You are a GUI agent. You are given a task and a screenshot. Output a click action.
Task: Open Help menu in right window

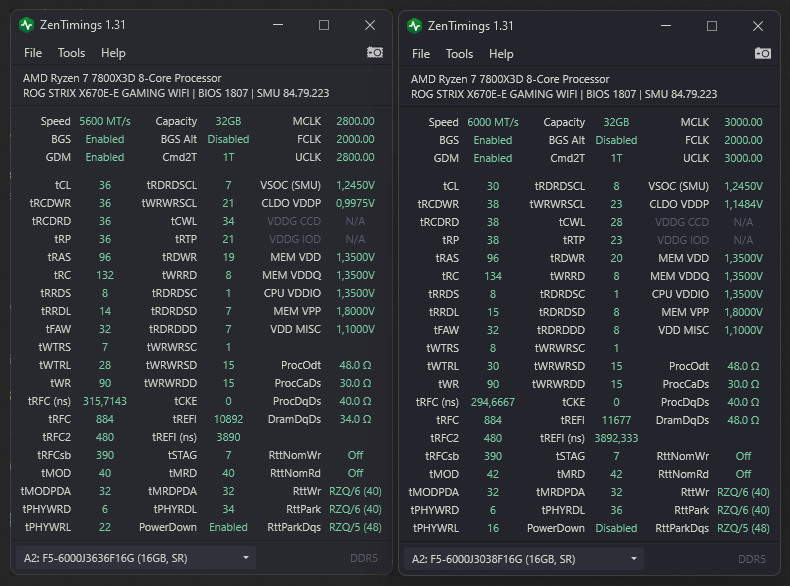click(501, 53)
